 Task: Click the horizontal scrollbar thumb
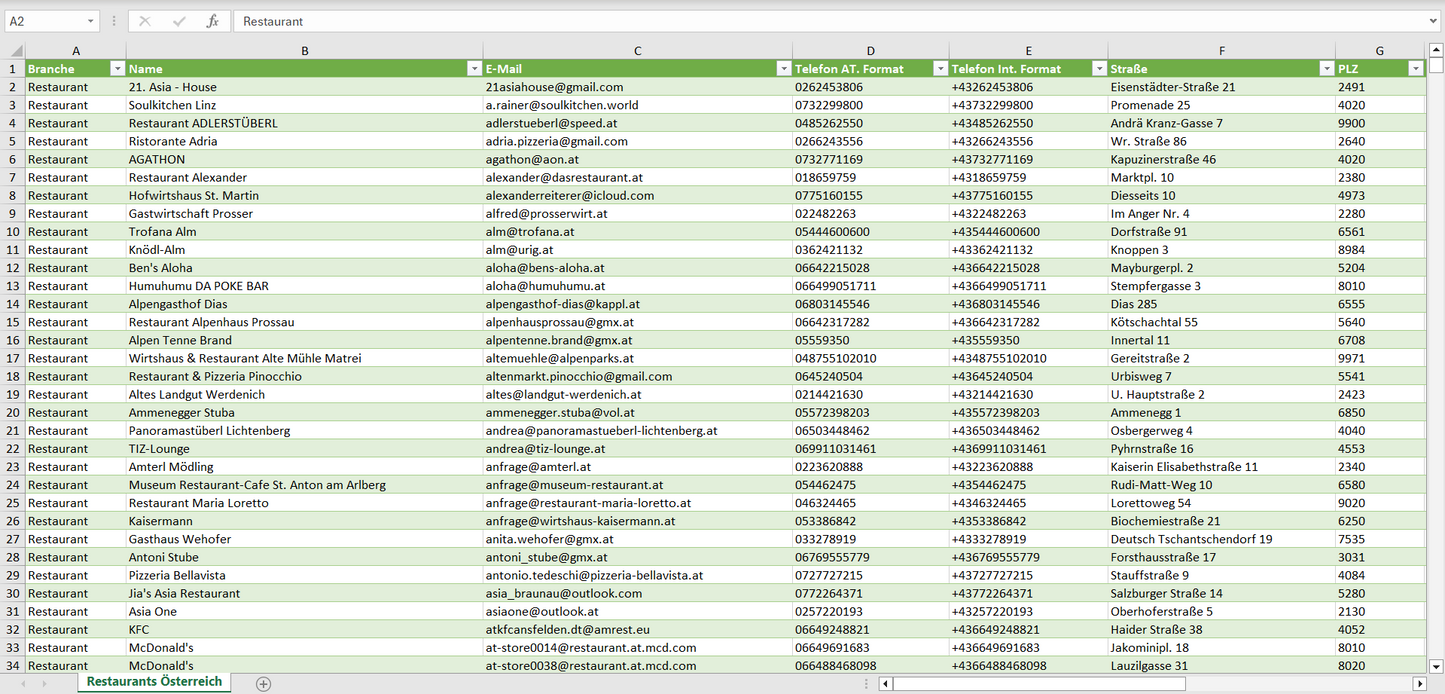point(1038,684)
